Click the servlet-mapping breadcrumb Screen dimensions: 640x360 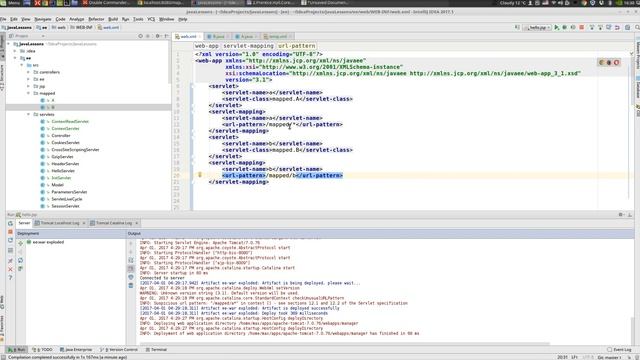pyautogui.click(x=248, y=46)
